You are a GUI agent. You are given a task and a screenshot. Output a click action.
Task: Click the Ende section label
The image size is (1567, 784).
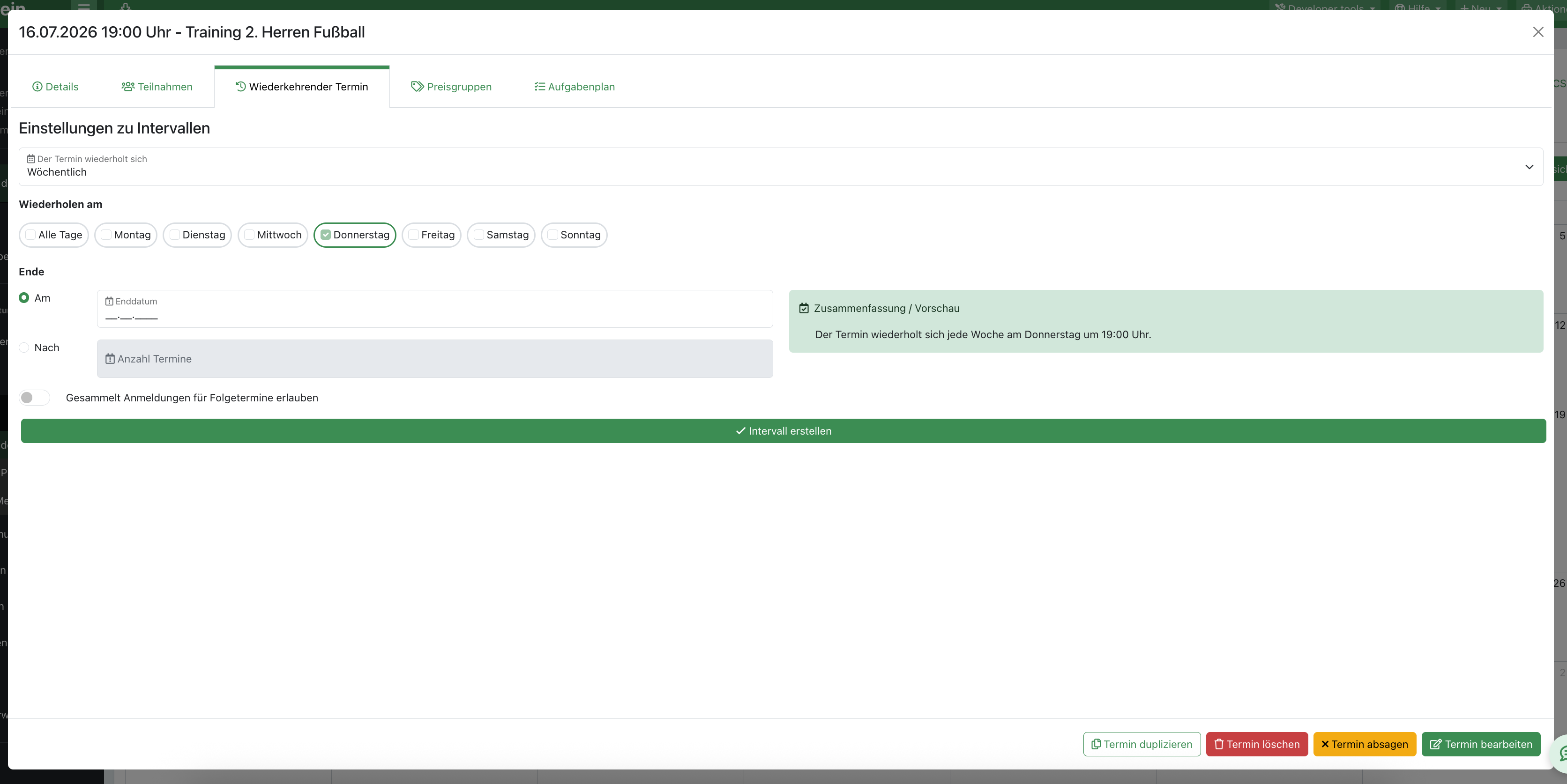32,272
